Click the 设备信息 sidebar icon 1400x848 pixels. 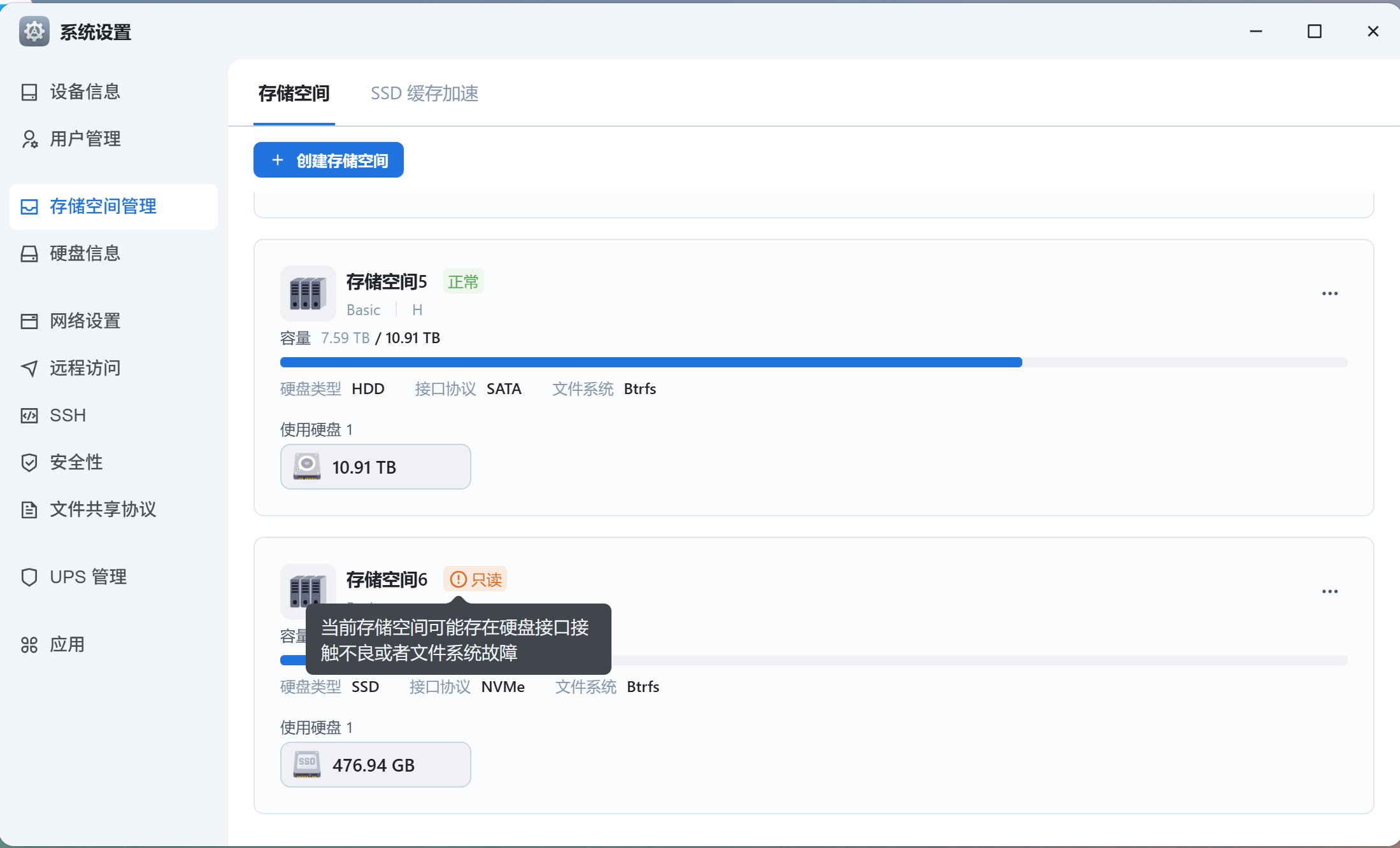[29, 92]
